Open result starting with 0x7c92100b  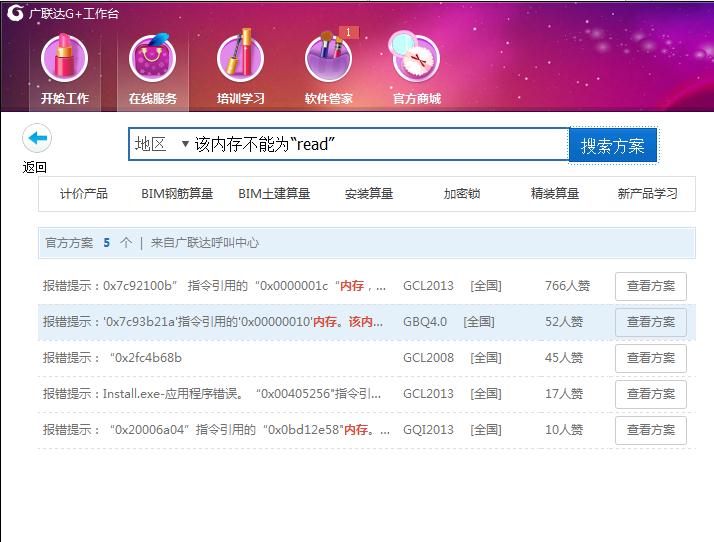coord(214,286)
